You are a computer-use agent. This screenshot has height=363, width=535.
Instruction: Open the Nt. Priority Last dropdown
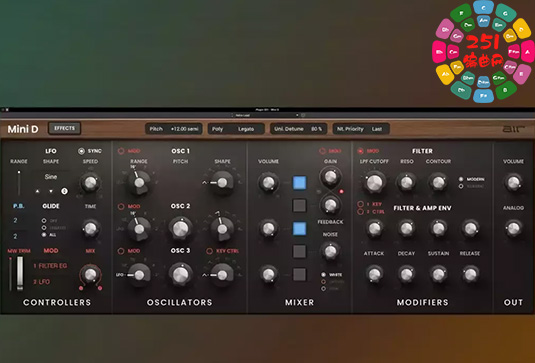(361, 129)
